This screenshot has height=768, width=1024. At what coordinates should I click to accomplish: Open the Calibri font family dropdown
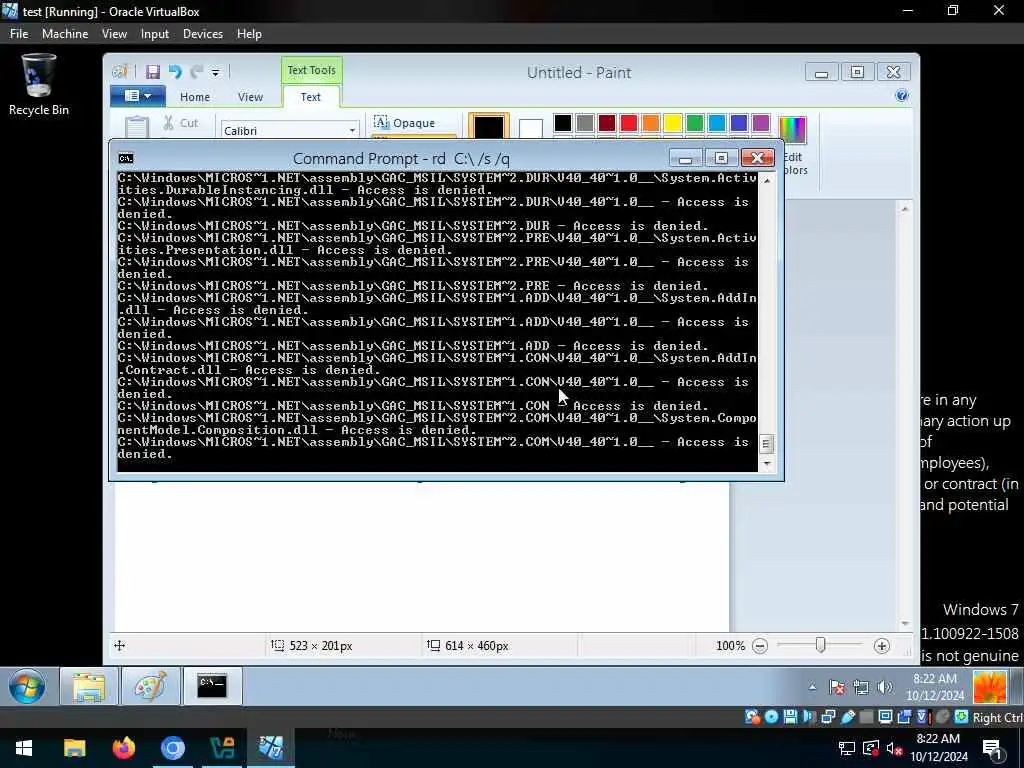coord(352,131)
